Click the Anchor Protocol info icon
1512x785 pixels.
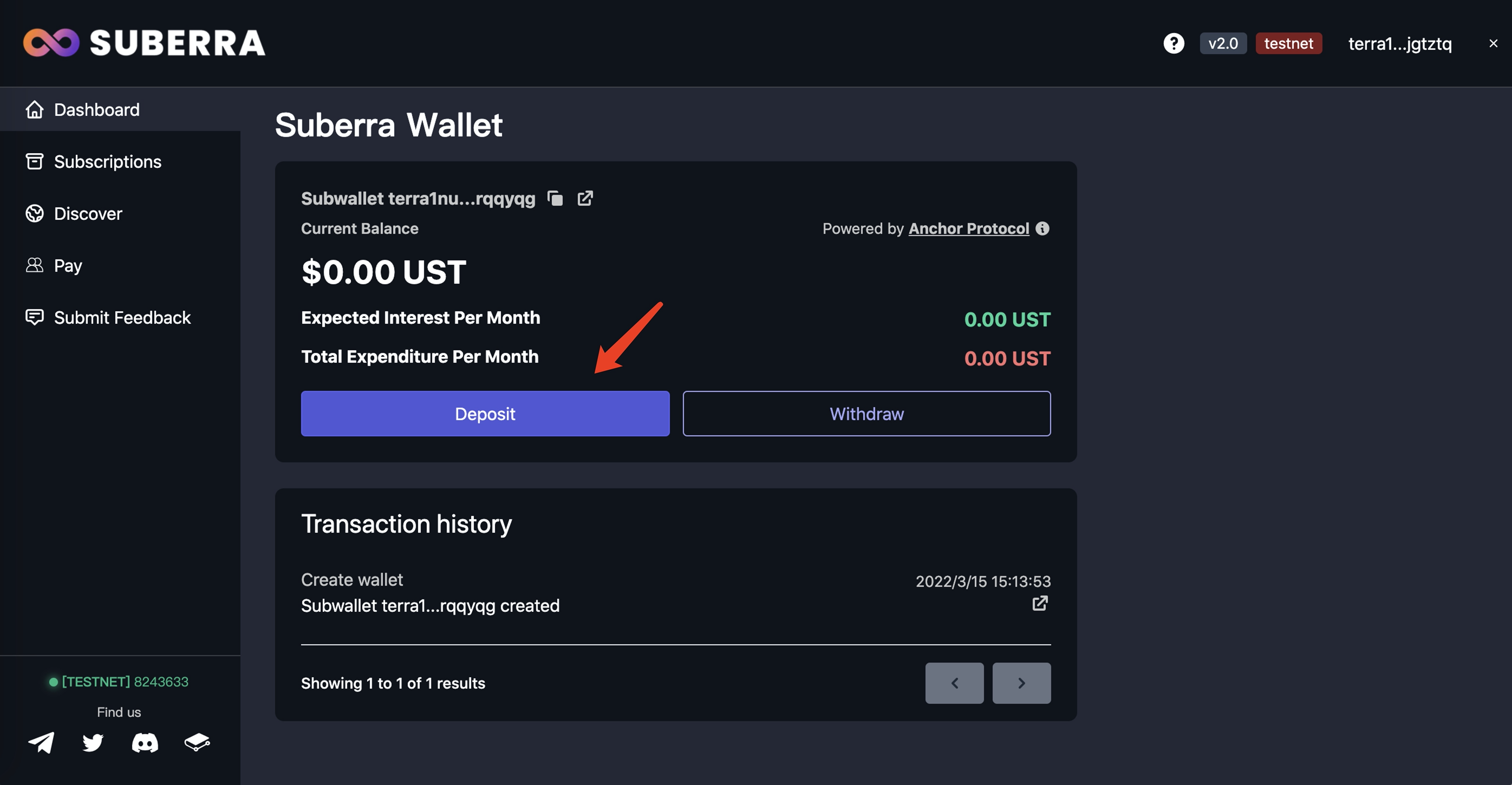[x=1042, y=228]
